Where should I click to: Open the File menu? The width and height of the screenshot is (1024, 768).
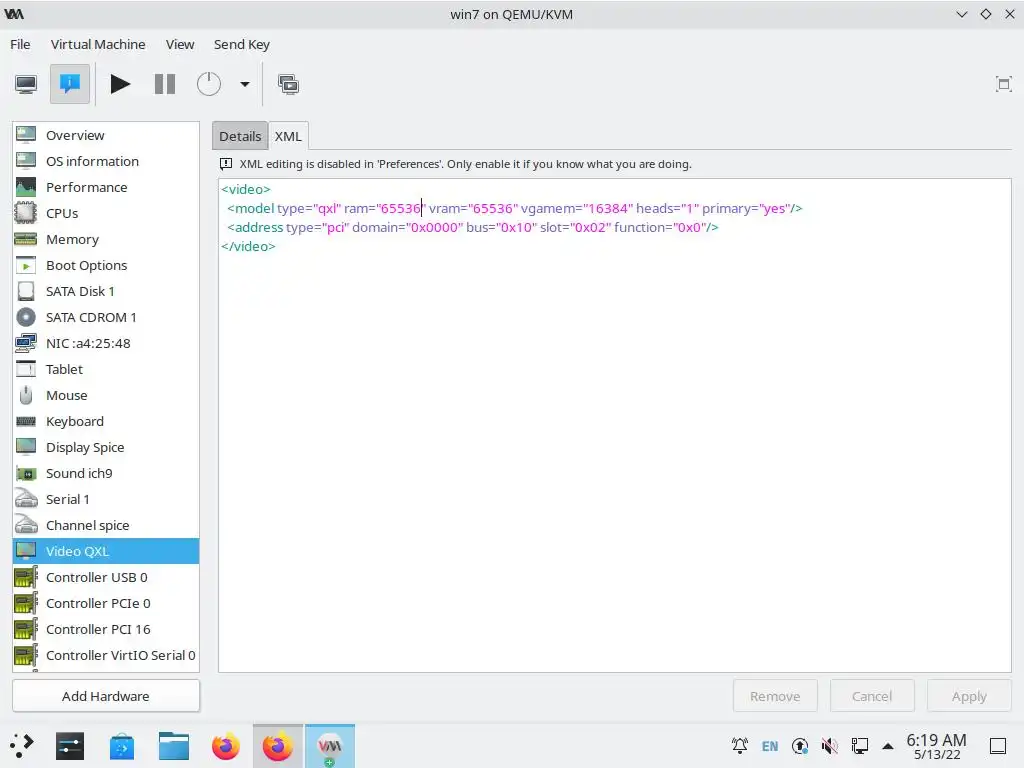[x=20, y=44]
